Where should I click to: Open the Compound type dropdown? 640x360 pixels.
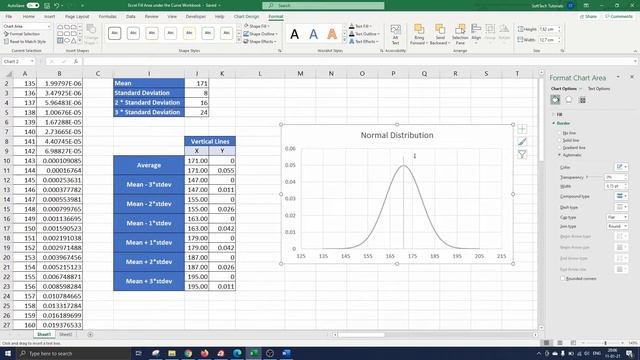(621, 196)
